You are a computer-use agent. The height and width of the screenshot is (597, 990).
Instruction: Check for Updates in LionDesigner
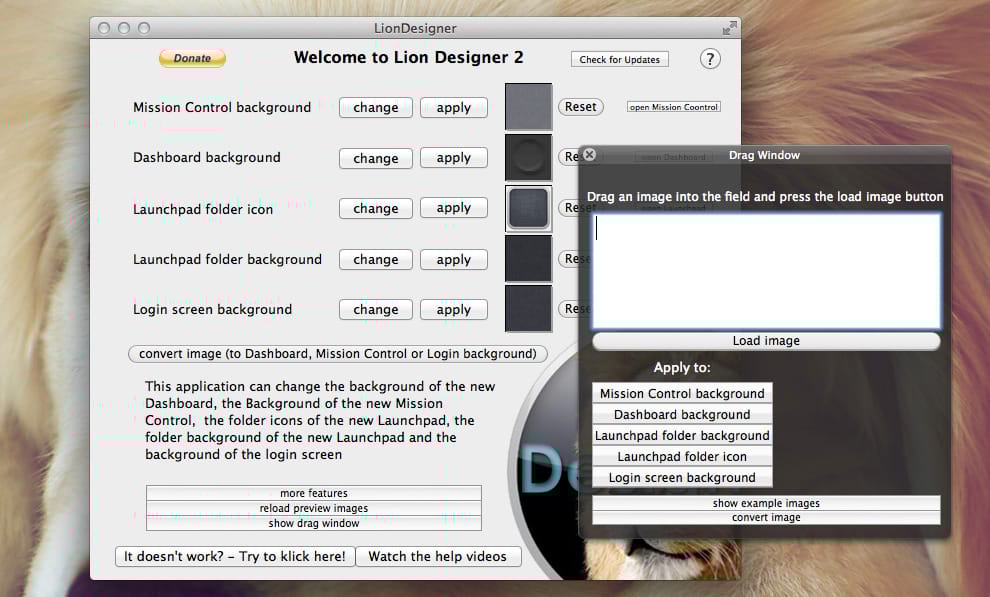[619, 59]
